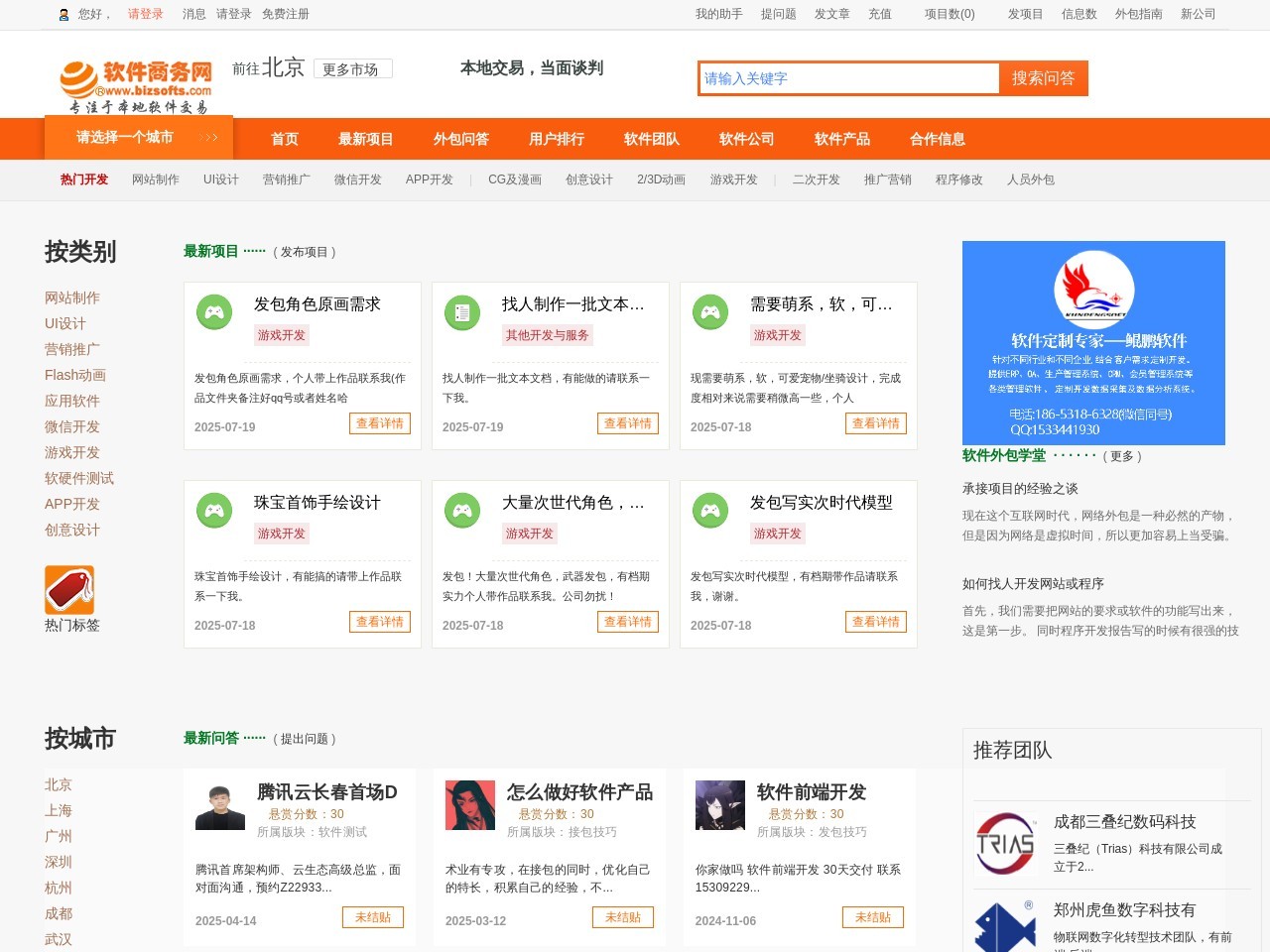This screenshot has height=952, width=1270.
Task: Click the 免费注册 registration link
Action: click(x=286, y=14)
